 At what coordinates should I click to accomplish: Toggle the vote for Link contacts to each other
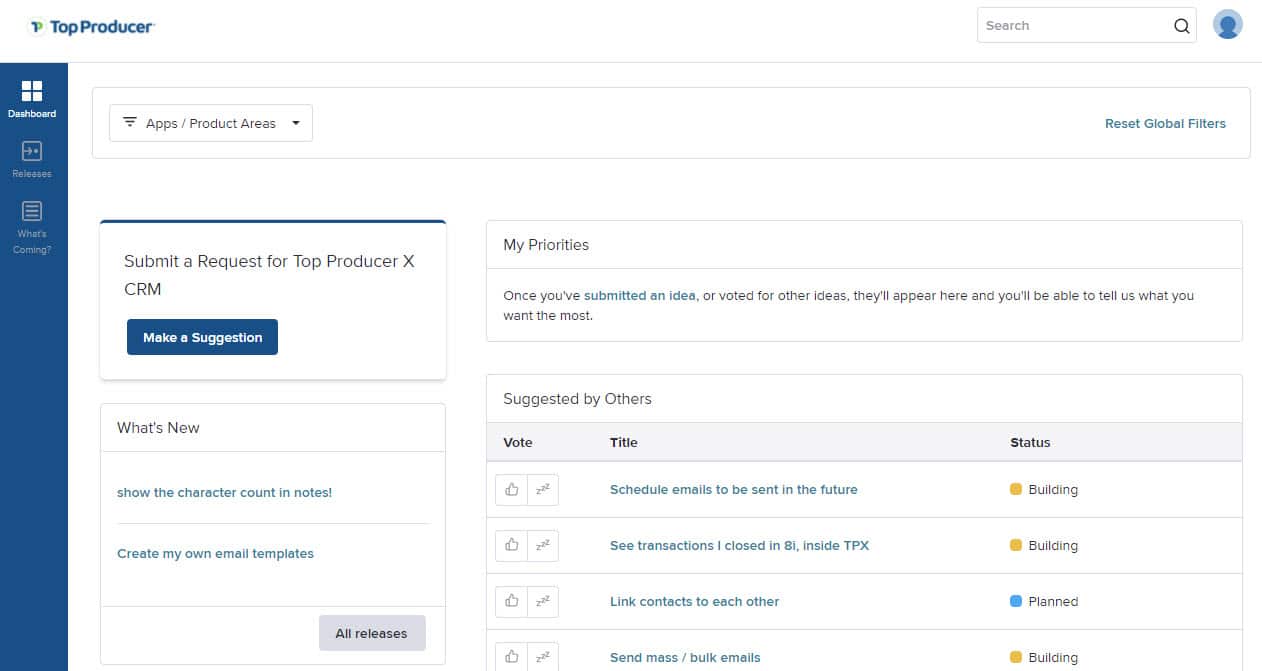(511, 601)
